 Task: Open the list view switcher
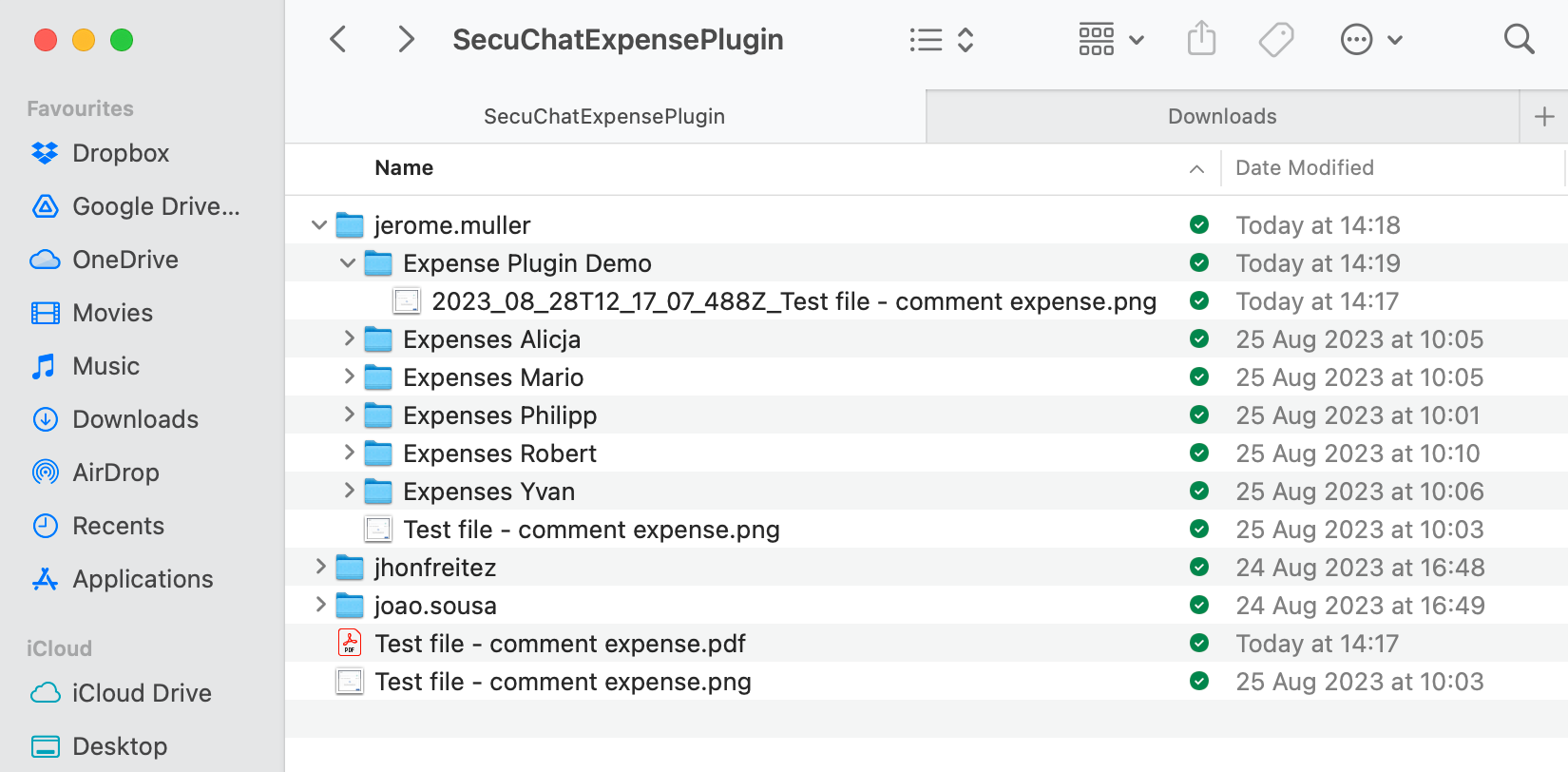941,40
